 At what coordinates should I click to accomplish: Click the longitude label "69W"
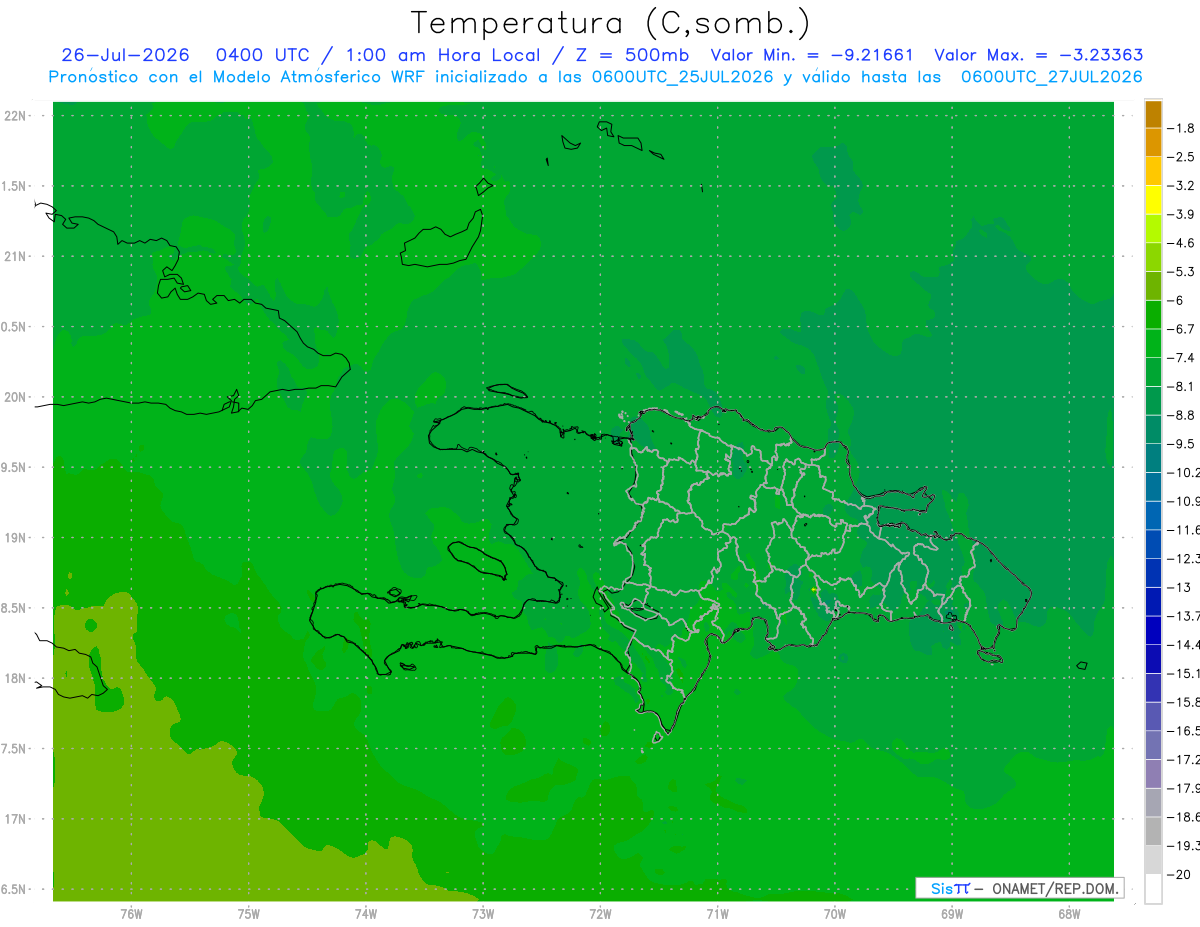click(952, 914)
